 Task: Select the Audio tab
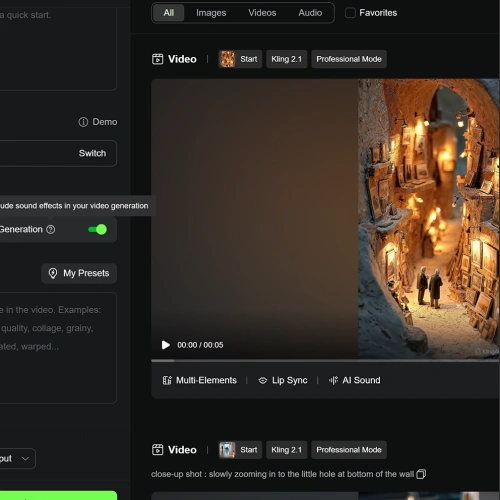tap(310, 13)
